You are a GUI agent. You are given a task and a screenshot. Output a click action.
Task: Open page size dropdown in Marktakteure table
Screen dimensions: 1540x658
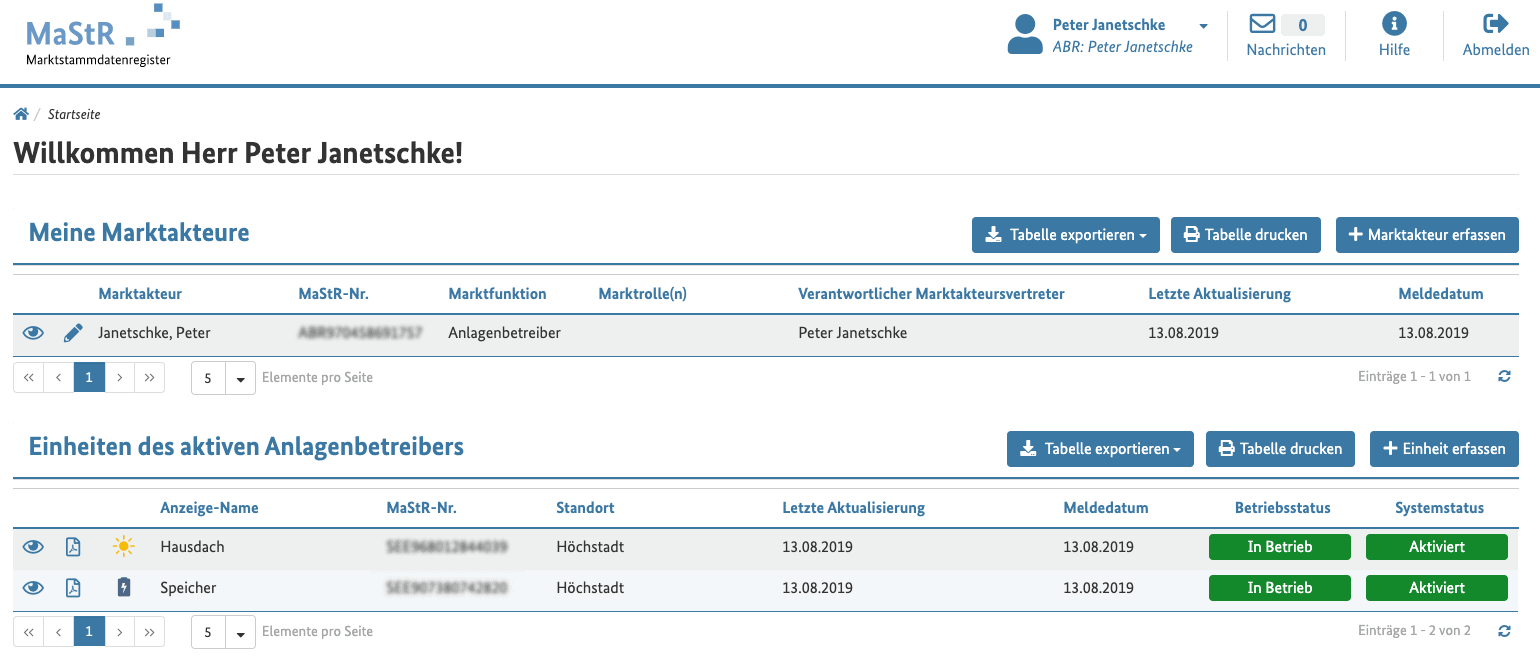240,379
